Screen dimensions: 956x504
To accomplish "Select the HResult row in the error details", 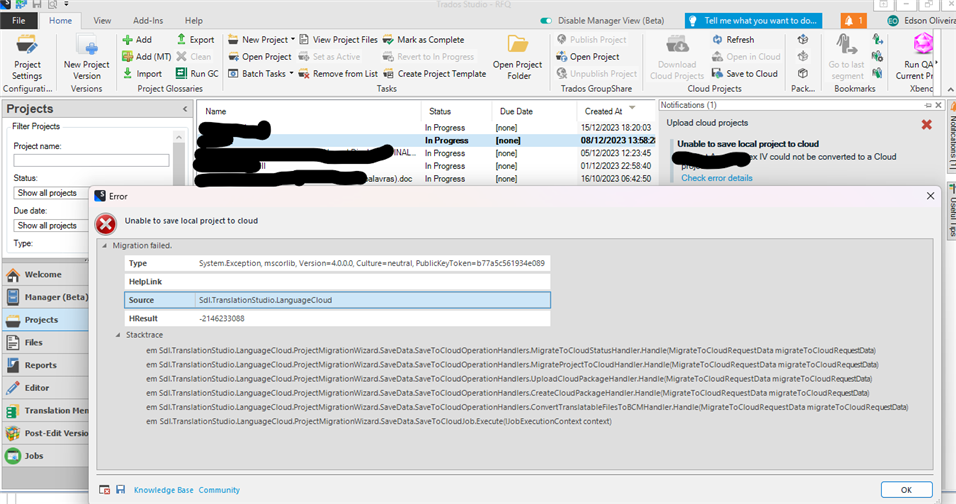I will coord(337,318).
